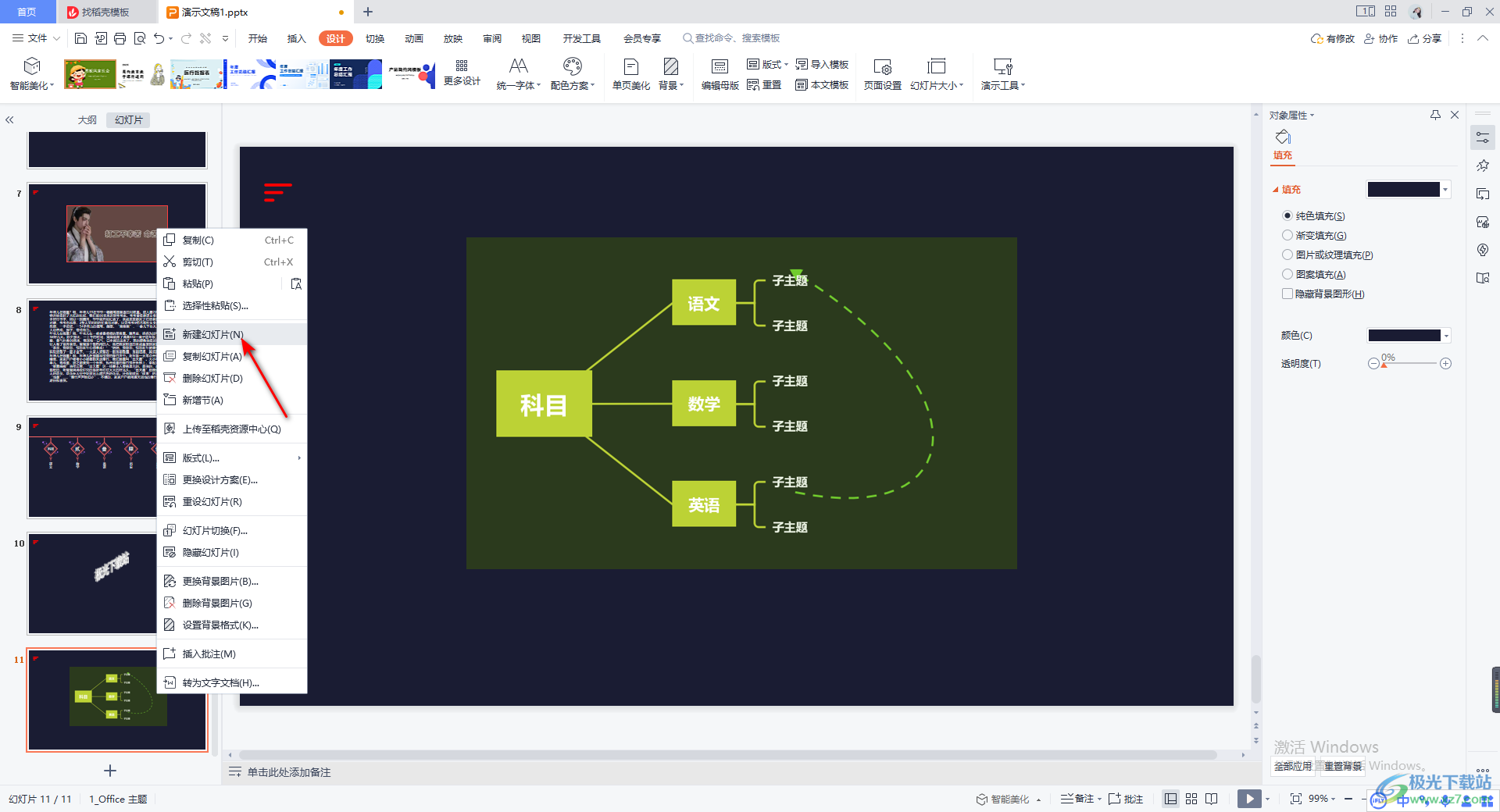This screenshot has height=812, width=1500.
Task: Click 全部应用 apply to all button
Action: 1293,766
